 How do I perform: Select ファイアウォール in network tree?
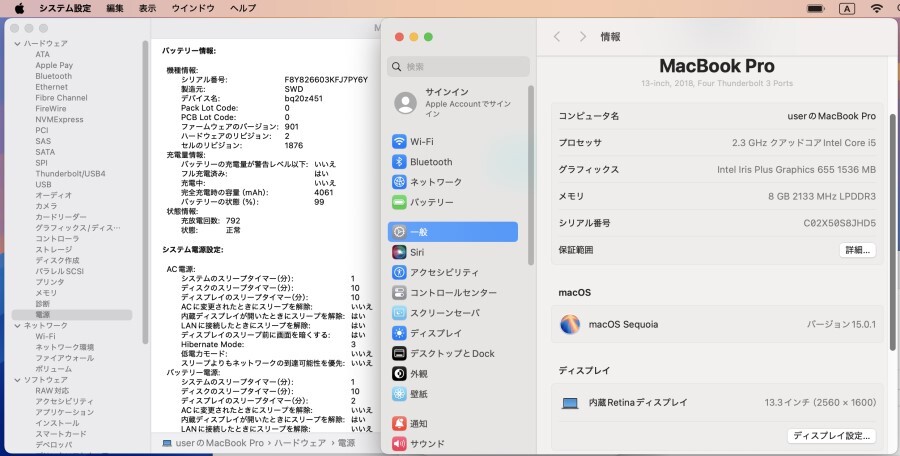pos(64,358)
